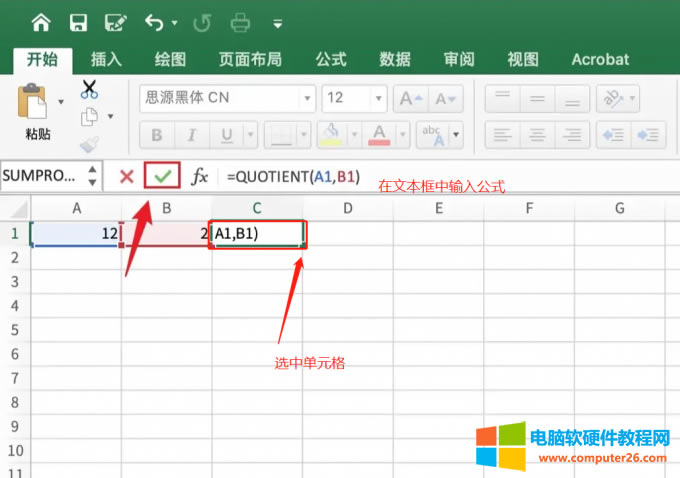This screenshot has height=478, width=680.
Task: Click the text orientation icon
Action: 613,99
